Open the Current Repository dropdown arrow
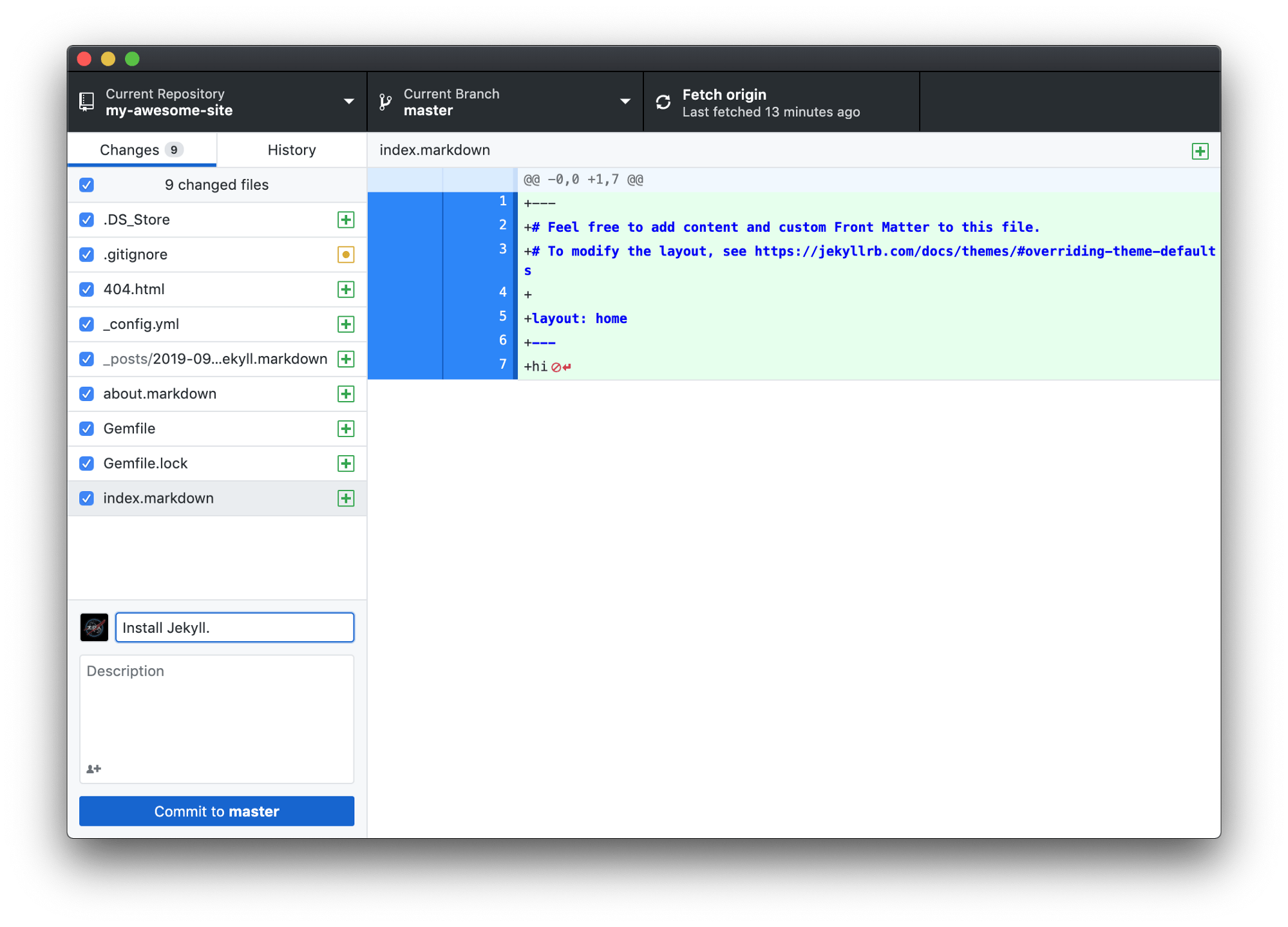The image size is (1288, 927). [x=349, y=102]
